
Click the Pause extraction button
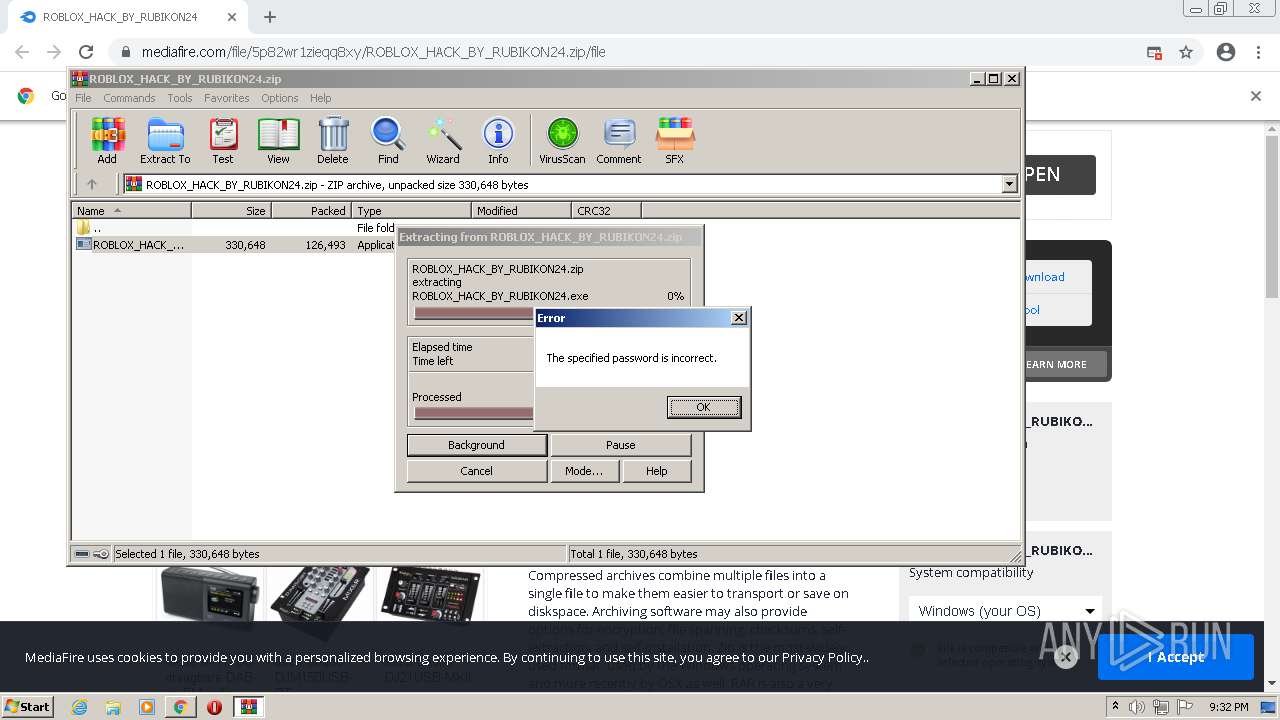pos(620,445)
